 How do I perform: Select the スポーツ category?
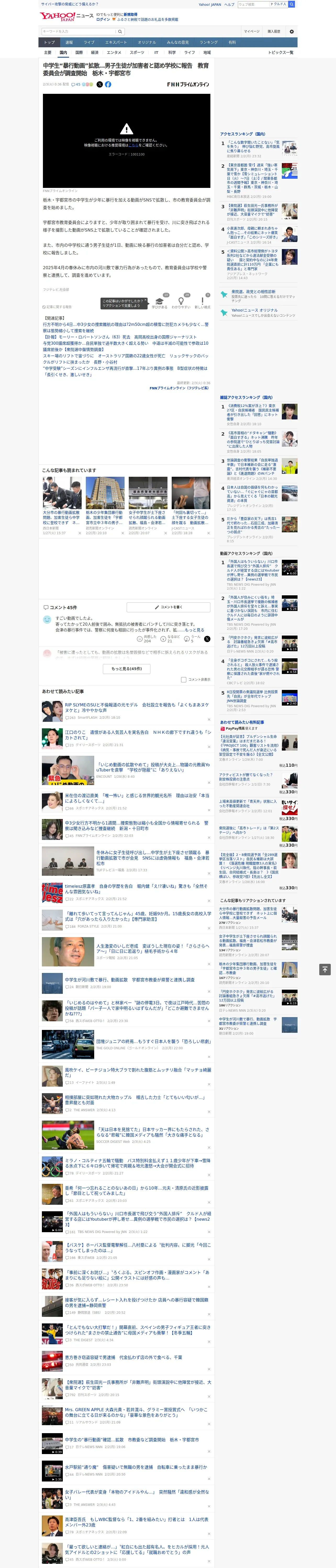pos(137,52)
